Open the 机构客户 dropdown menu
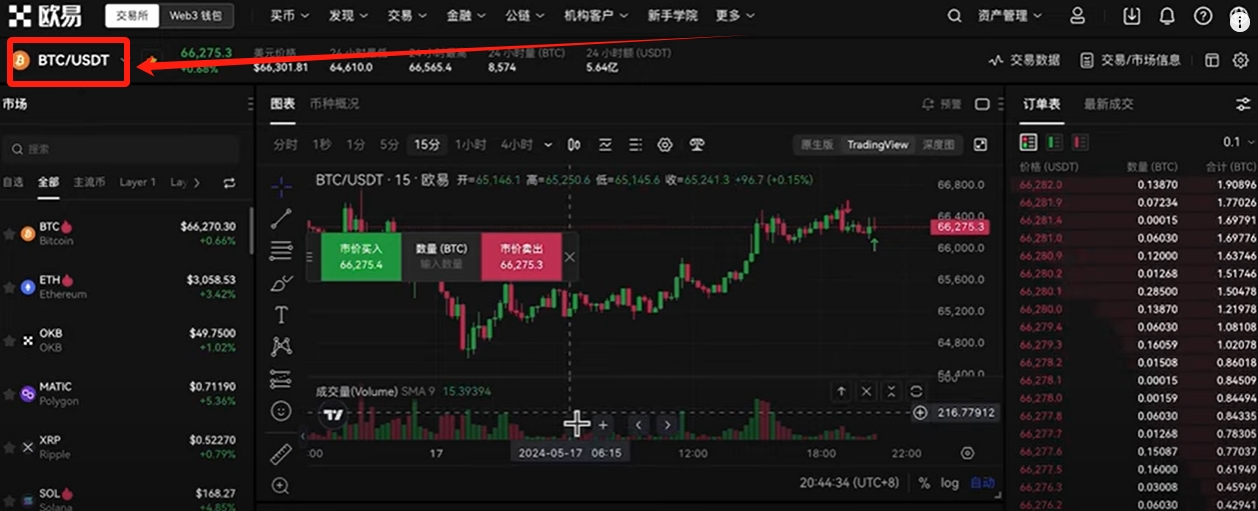Image resolution: width=1258 pixels, height=511 pixels. (596, 16)
